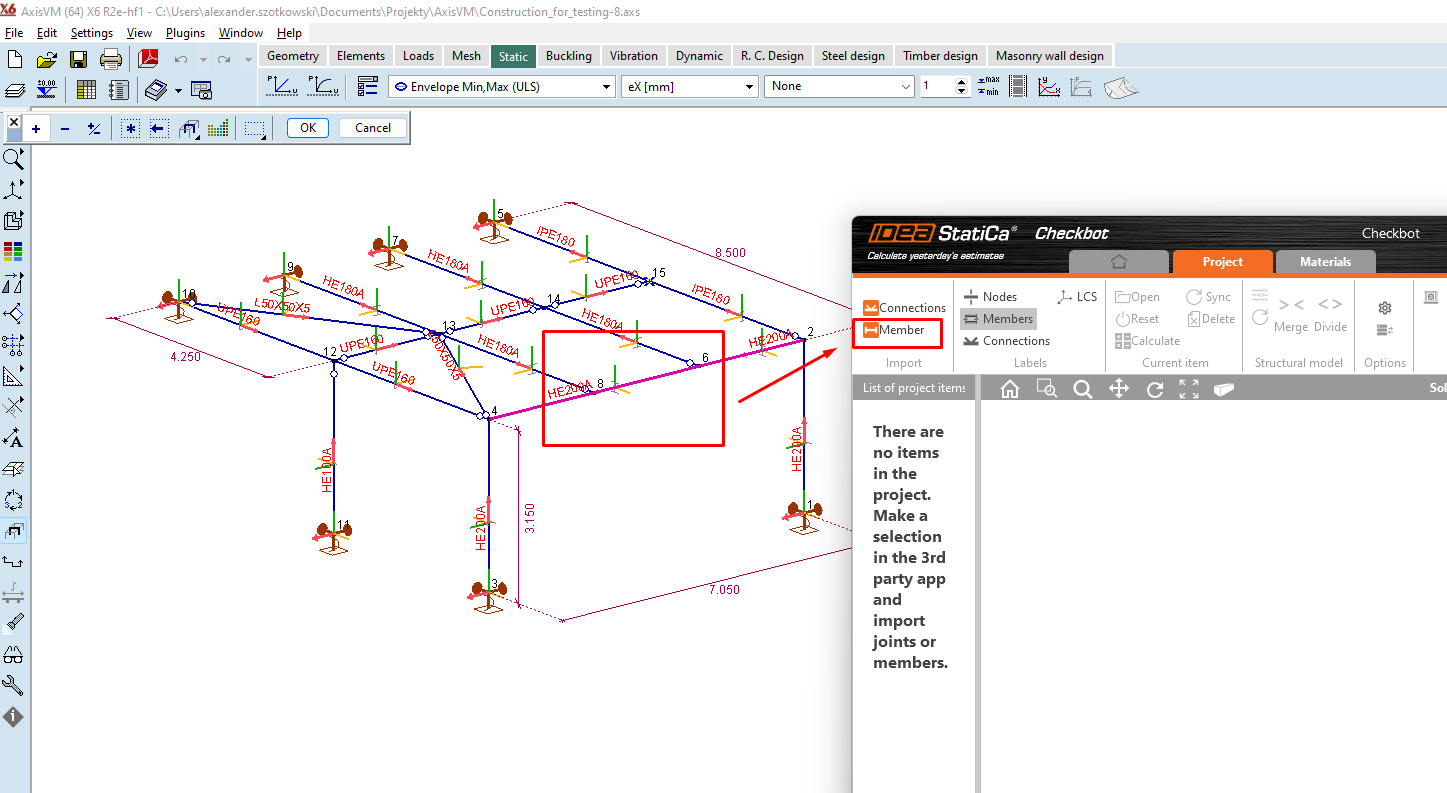Export report using the PDF icon
1447x793 pixels.
pos(147,58)
